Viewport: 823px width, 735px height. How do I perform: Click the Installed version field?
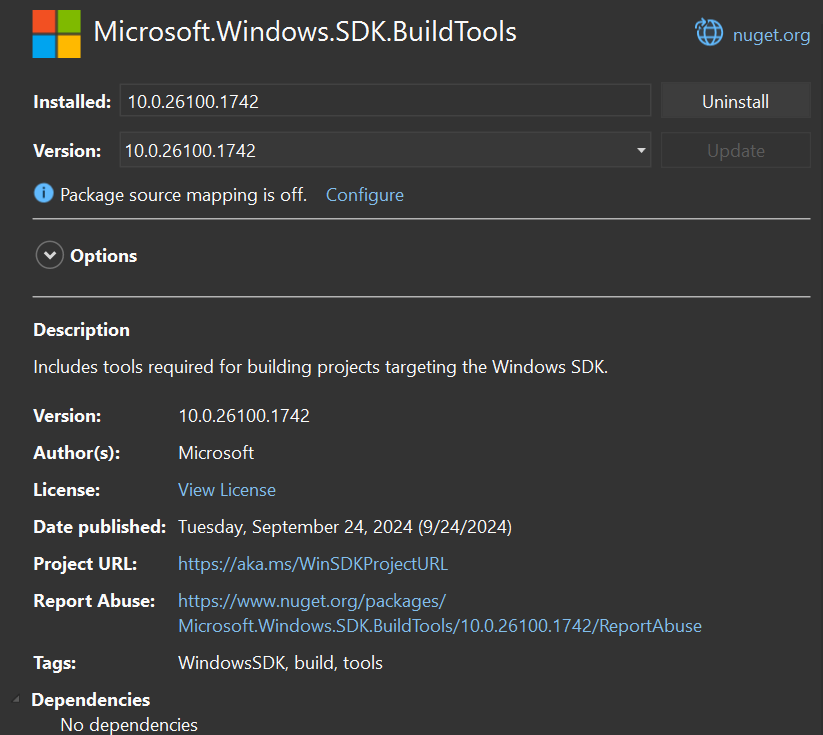click(x=385, y=101)
